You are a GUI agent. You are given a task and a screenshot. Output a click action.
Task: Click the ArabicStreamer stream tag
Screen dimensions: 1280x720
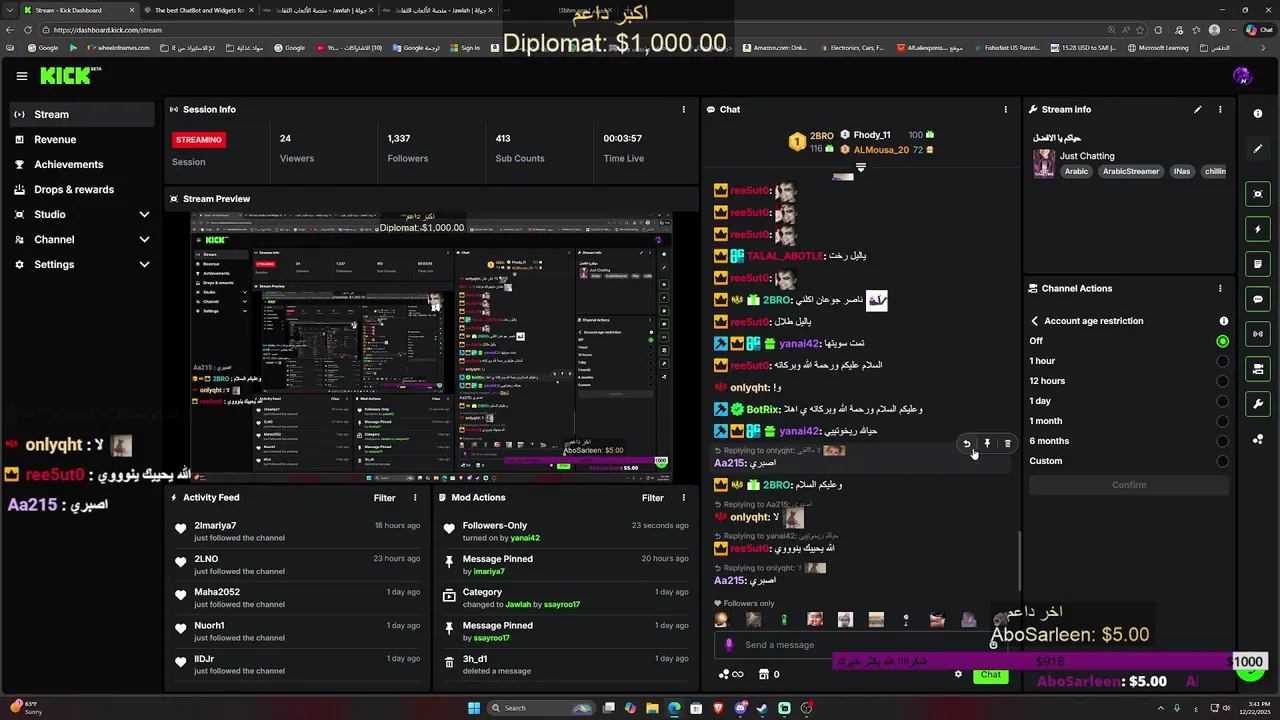[x=1131, y=171]
